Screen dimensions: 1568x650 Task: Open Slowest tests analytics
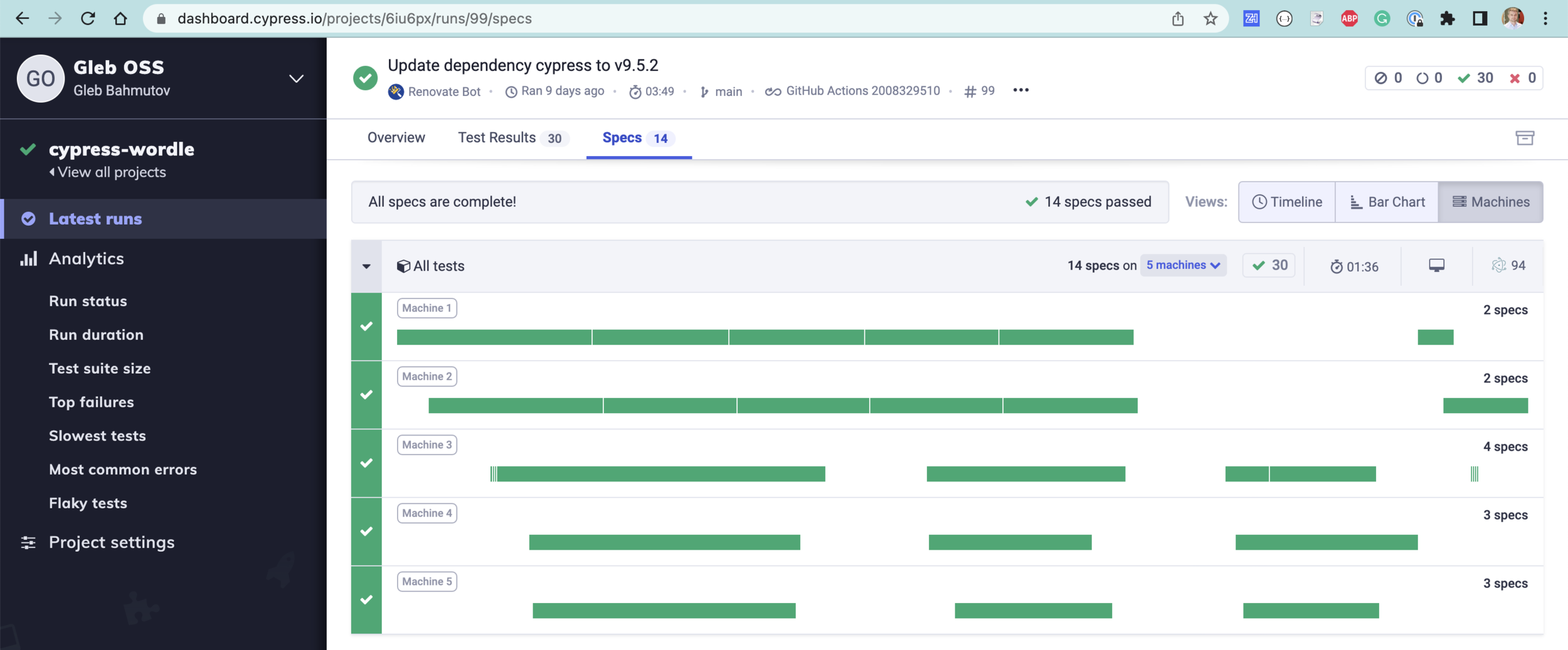pos(97,436)
